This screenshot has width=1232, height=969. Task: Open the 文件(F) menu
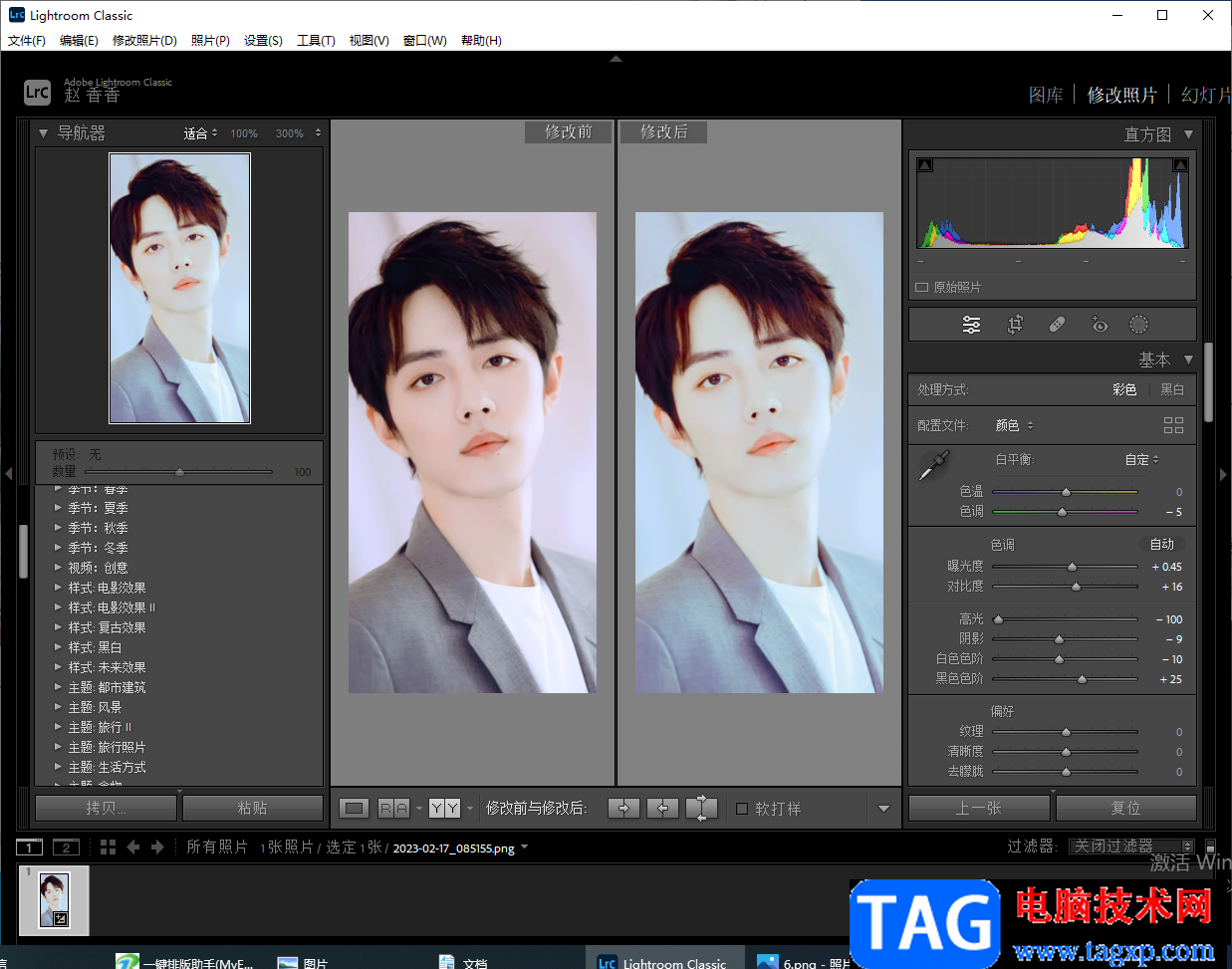(27, 40)
